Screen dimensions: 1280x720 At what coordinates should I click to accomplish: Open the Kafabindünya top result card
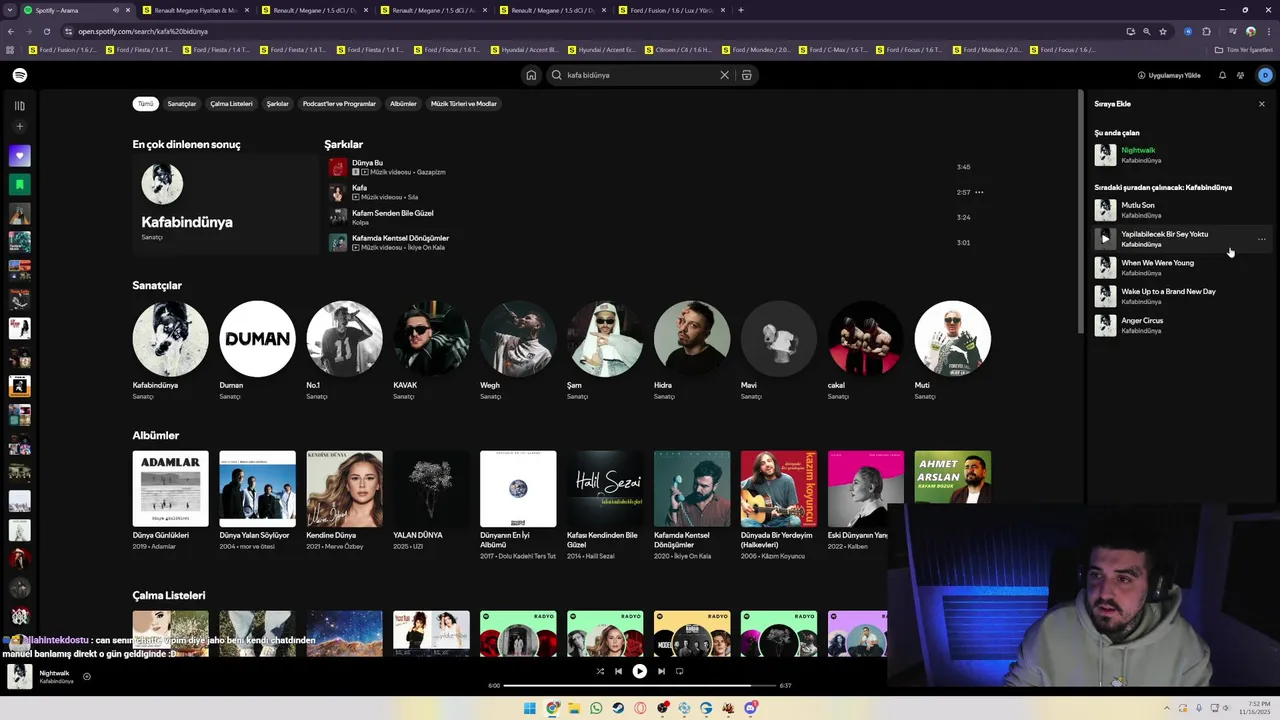(x=225, y=204)
